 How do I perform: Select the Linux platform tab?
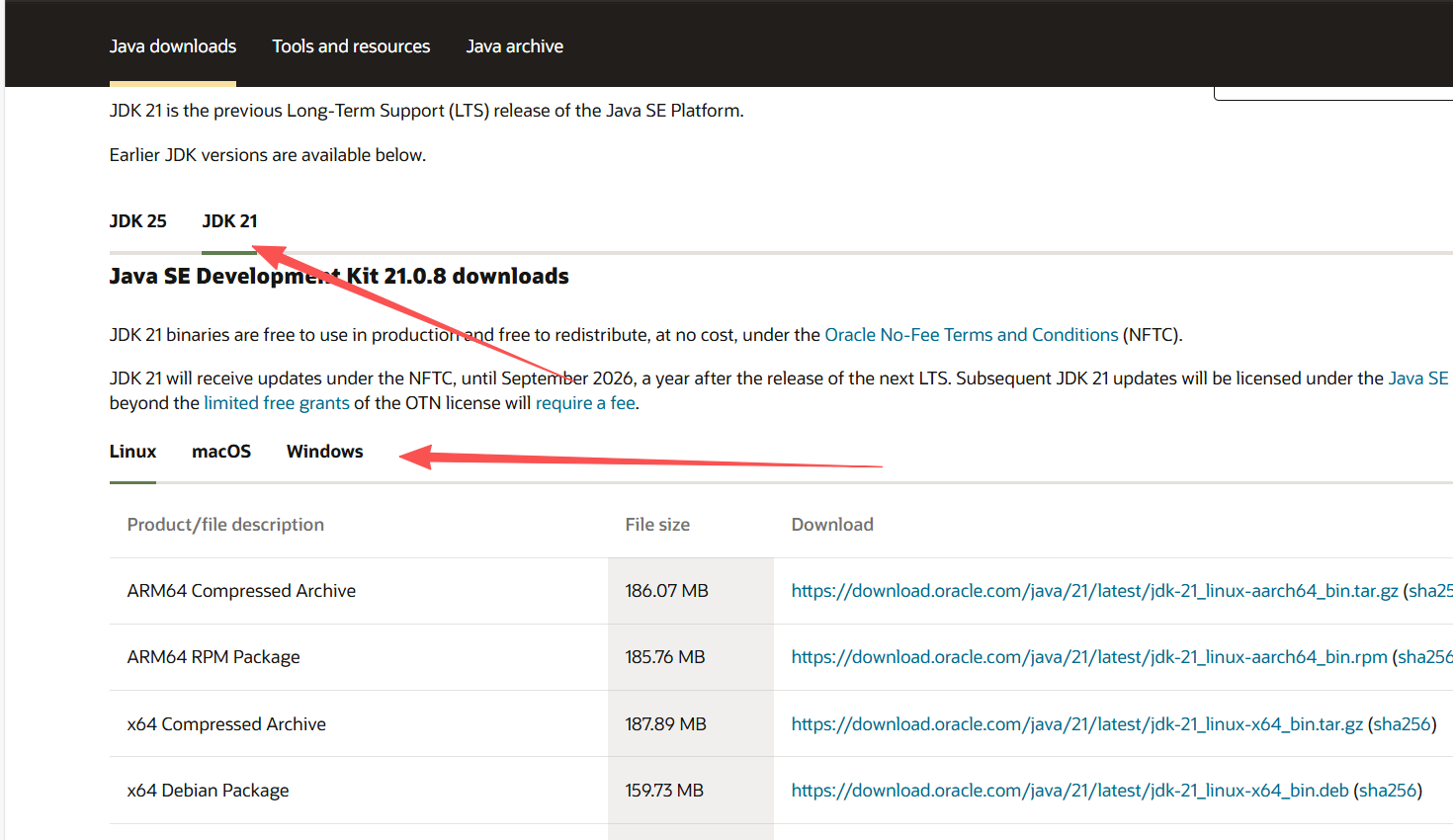click(132, 452)
